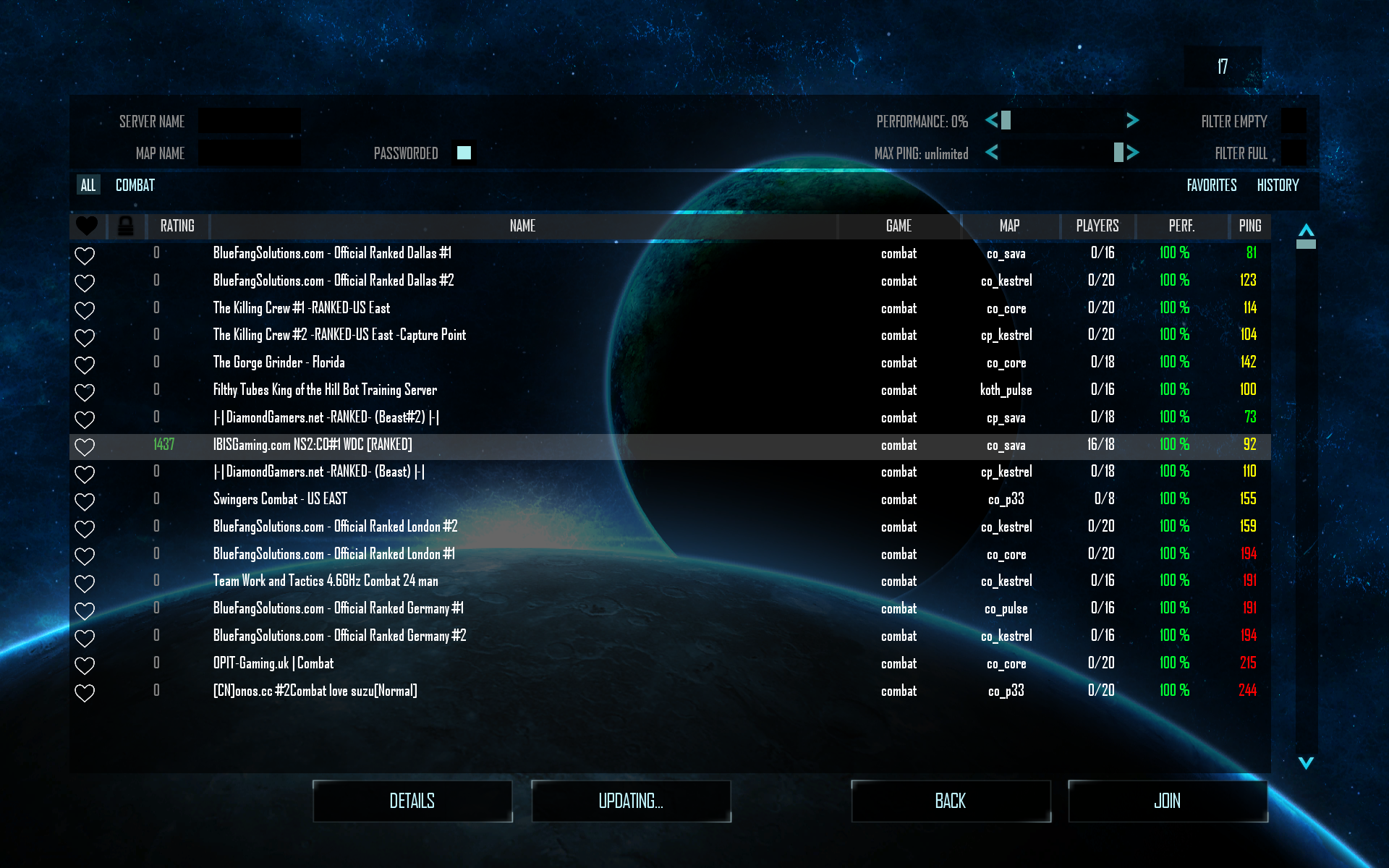Select the ALL game mode tab
This screenshot has height=868, width=1389.
click(88, 185)
